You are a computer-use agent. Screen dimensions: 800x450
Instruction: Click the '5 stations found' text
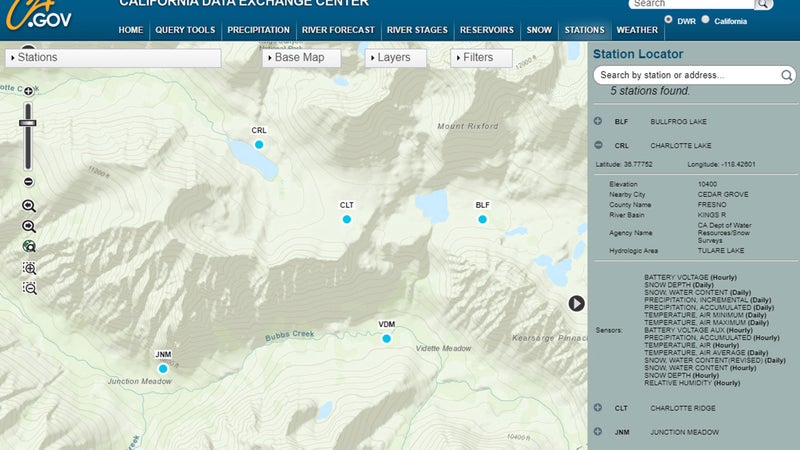(649, 91)
